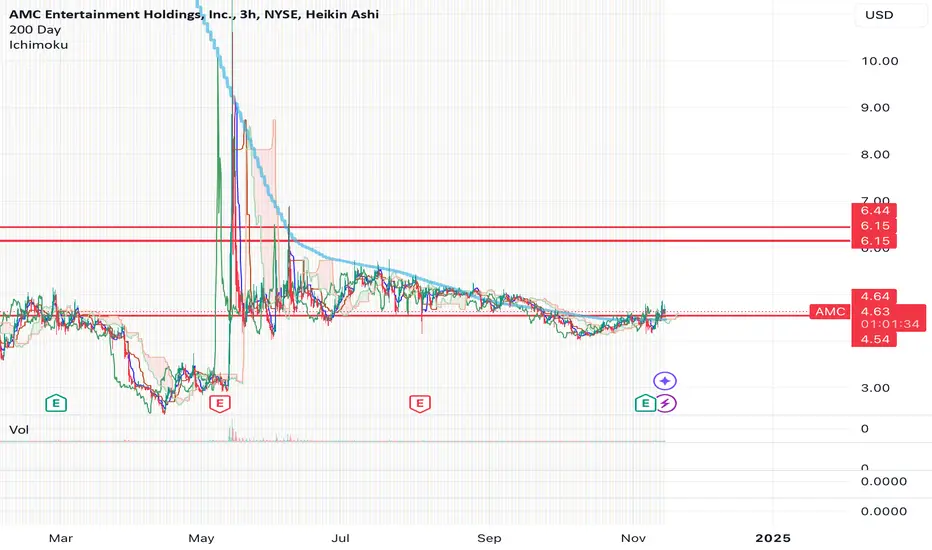Select the Ichimoku indicator label

pyautogui.click(x=39, y=45)
